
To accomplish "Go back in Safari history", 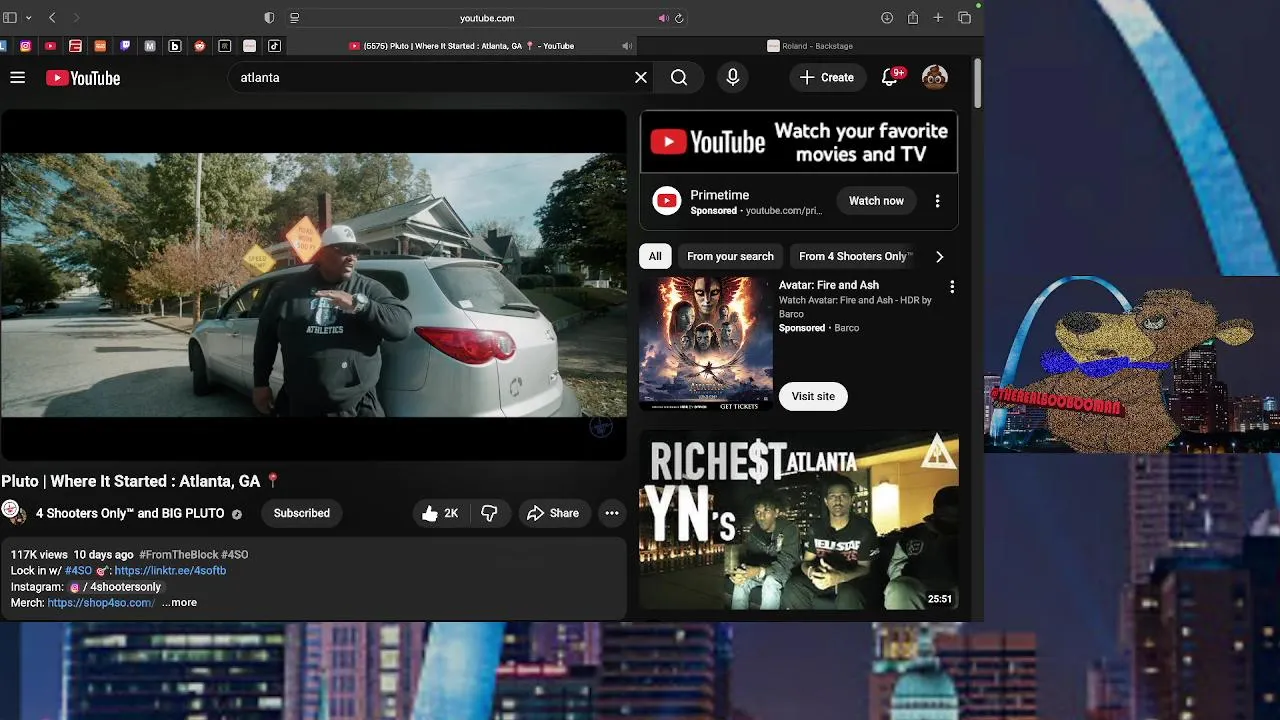I will (52, 18).
